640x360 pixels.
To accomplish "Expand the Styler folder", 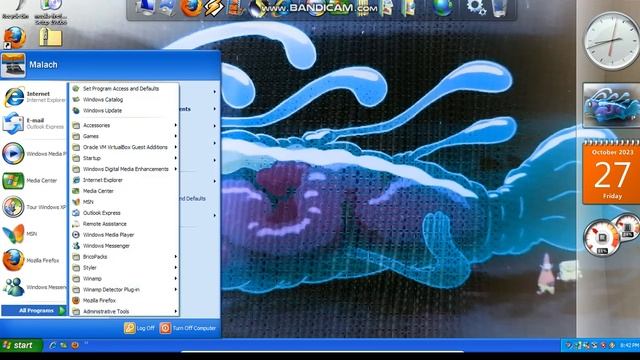I will click(x=124, y=268).
